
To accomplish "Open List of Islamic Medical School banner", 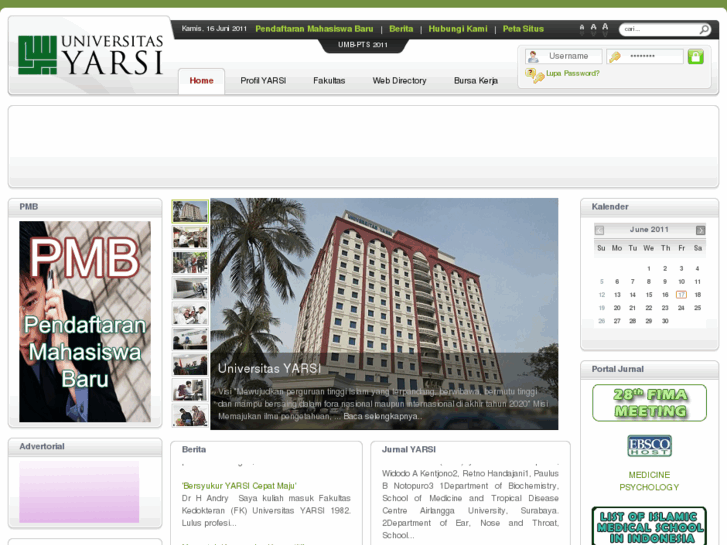I will pos(649,526).
